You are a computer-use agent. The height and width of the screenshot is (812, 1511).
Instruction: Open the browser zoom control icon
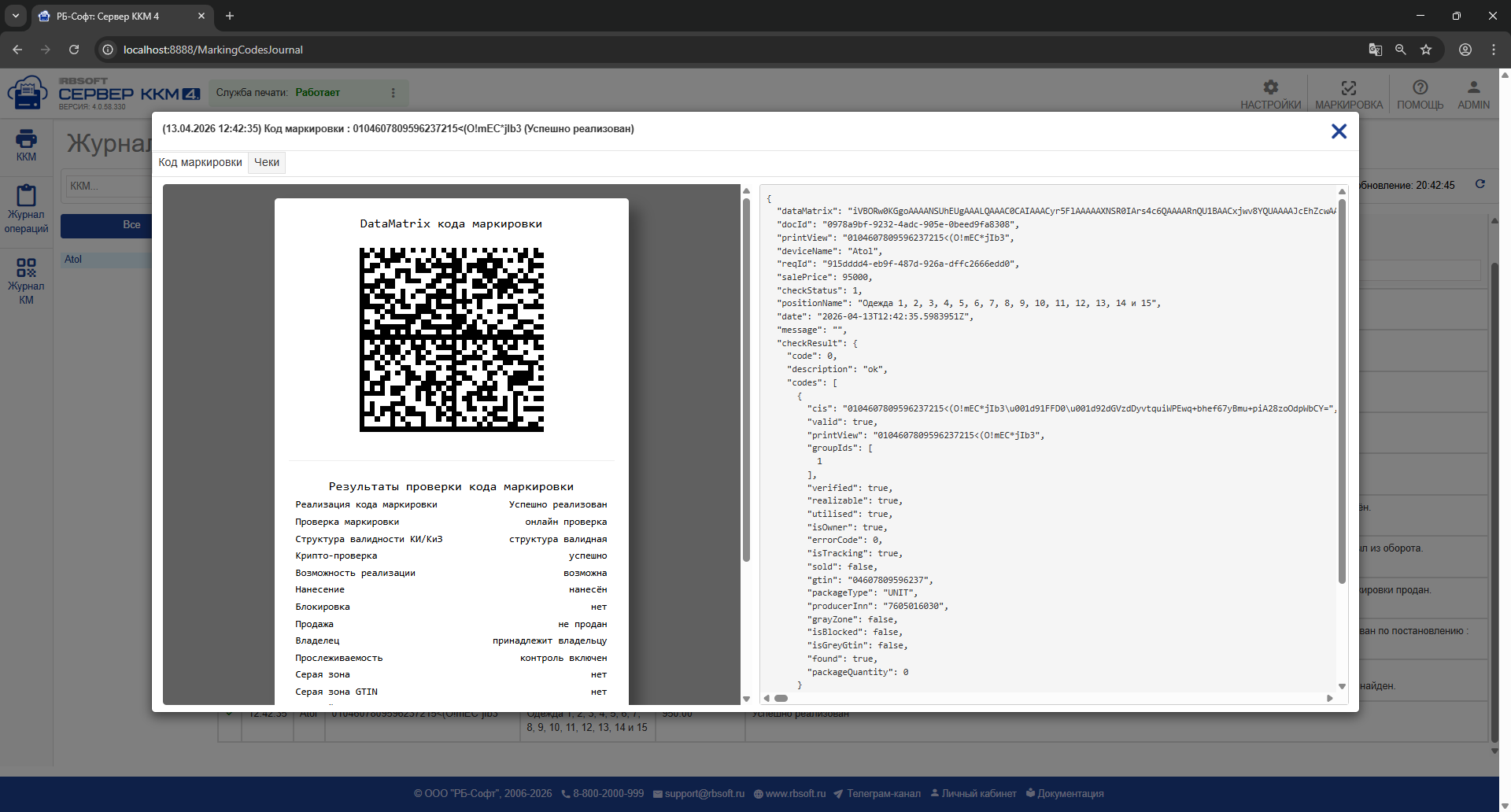point(1401,50)
